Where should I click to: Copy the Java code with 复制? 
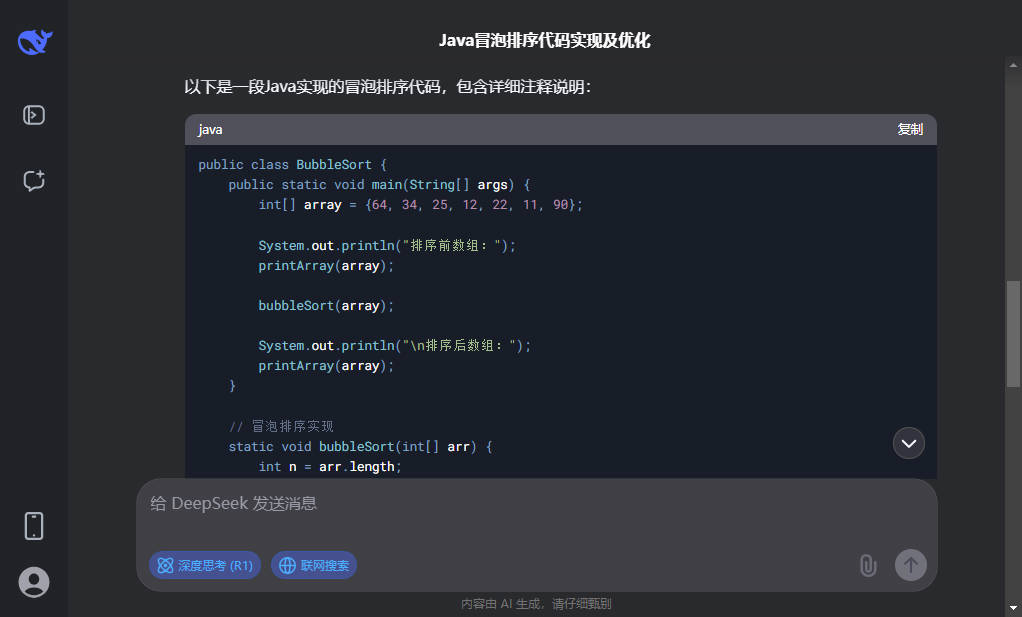click(910, 130)
